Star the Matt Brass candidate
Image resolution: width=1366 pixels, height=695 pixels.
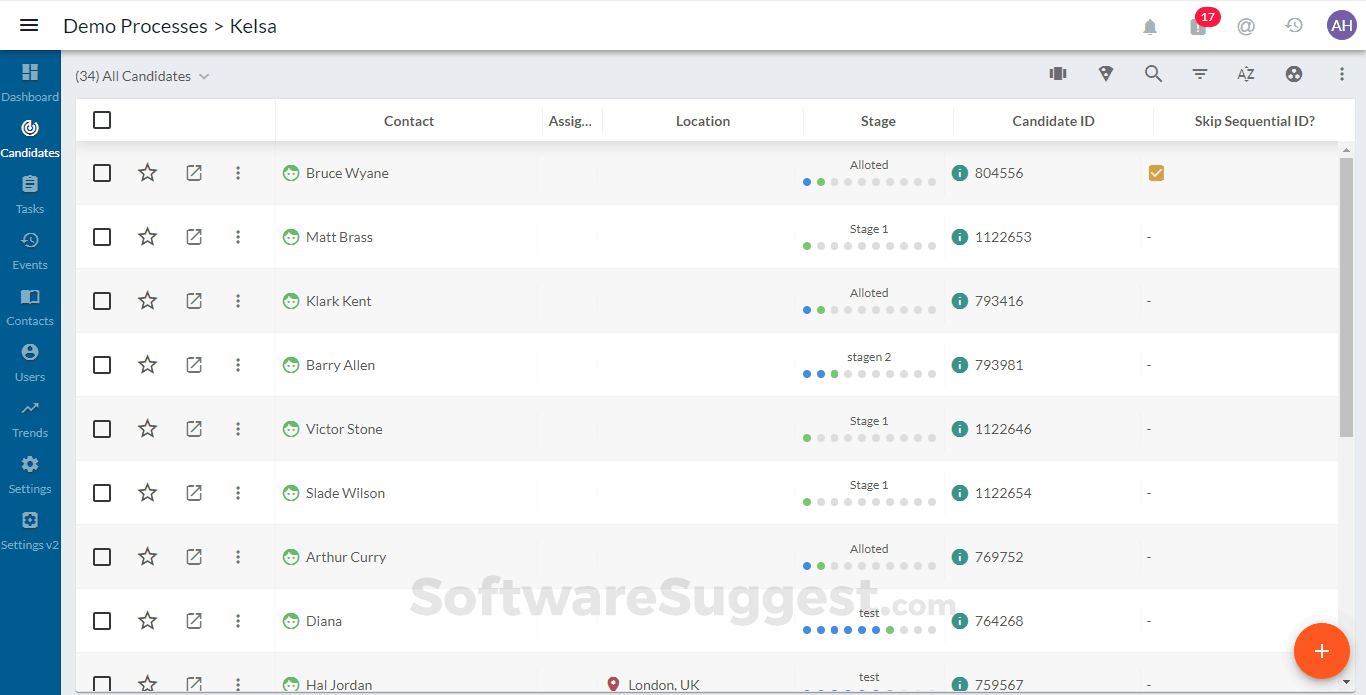pyautogui.click(x=147, y=237)
